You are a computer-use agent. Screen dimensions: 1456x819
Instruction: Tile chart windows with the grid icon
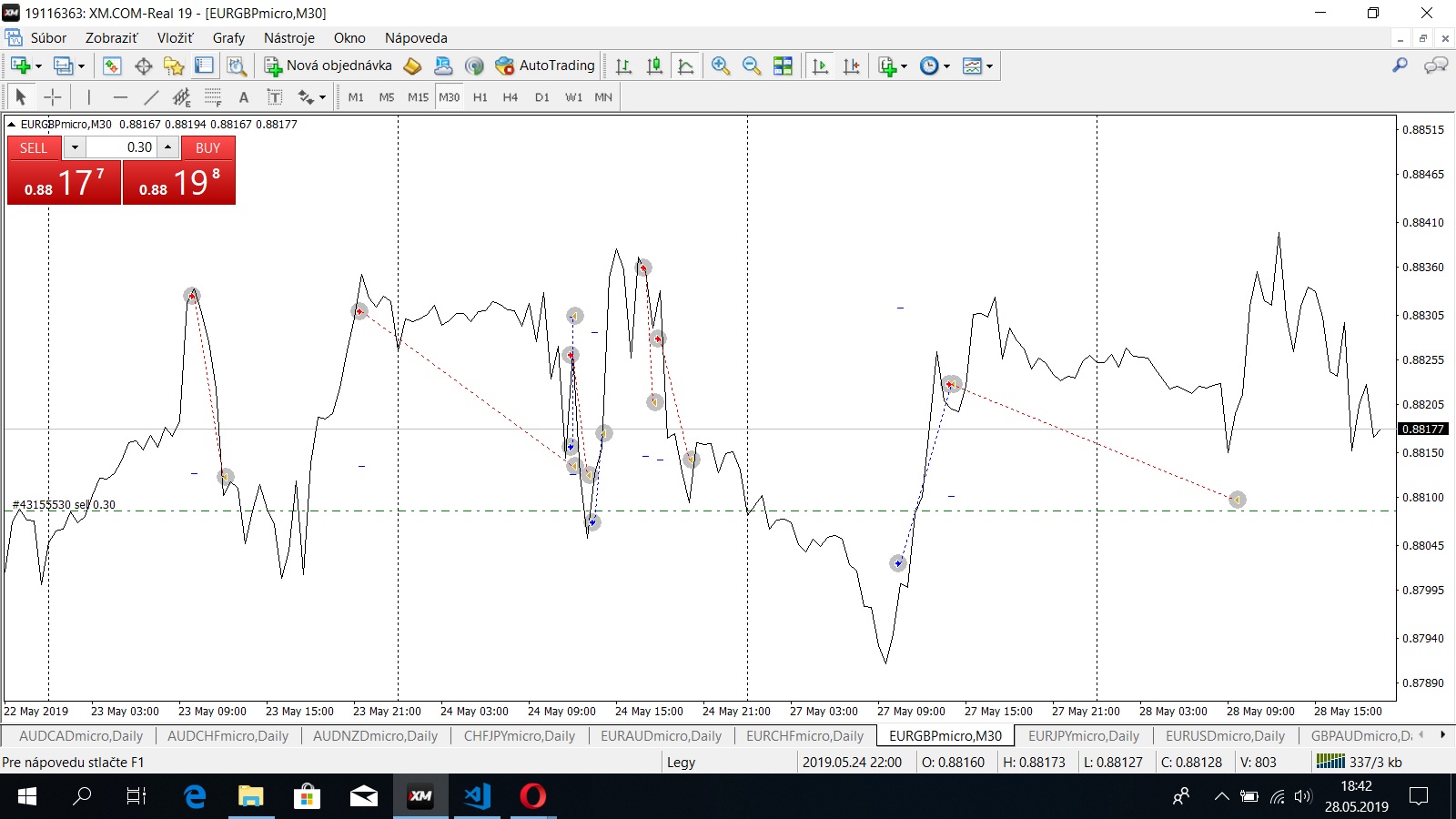(x=783, y=66)
